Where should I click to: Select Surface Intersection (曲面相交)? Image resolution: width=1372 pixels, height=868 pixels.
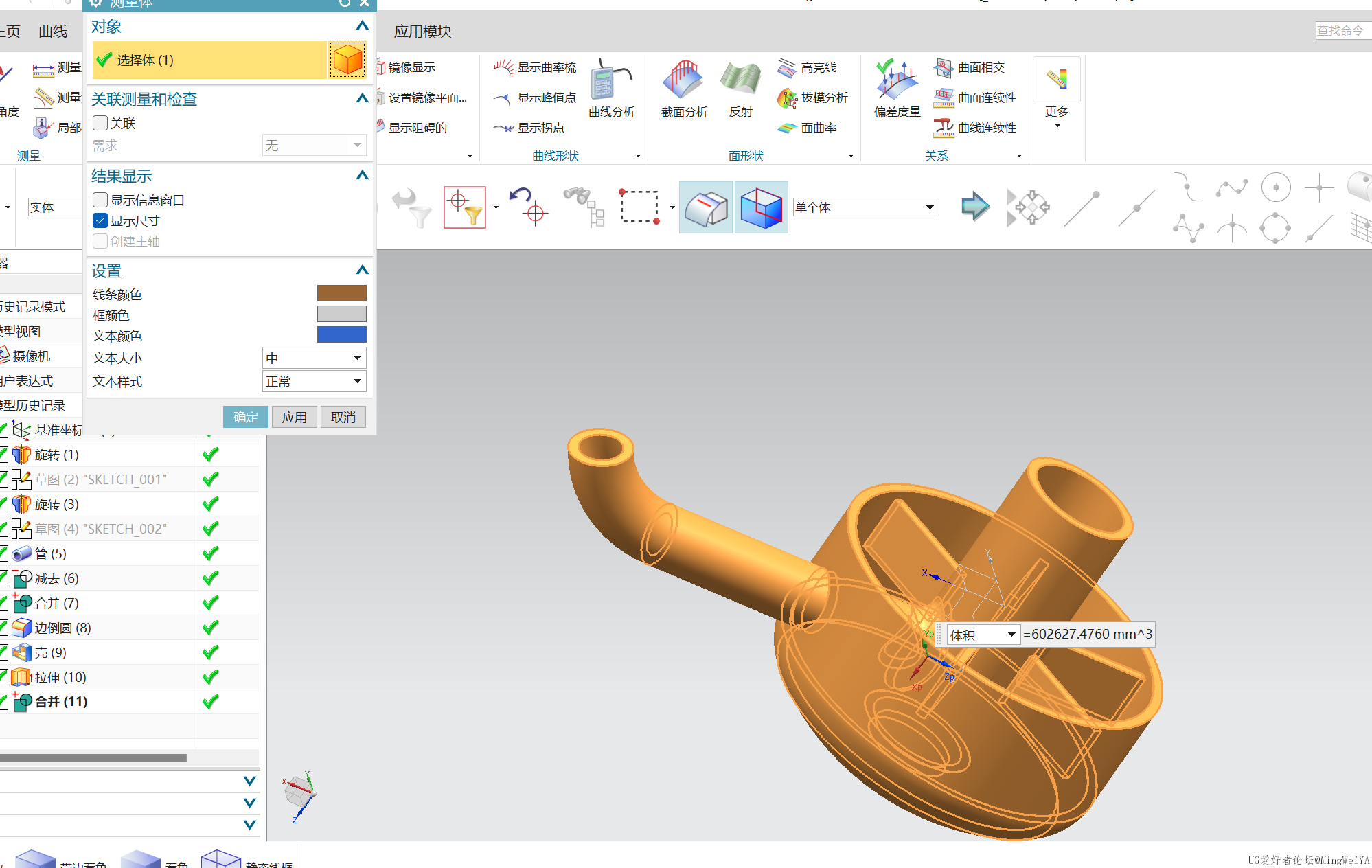(969, 67)
